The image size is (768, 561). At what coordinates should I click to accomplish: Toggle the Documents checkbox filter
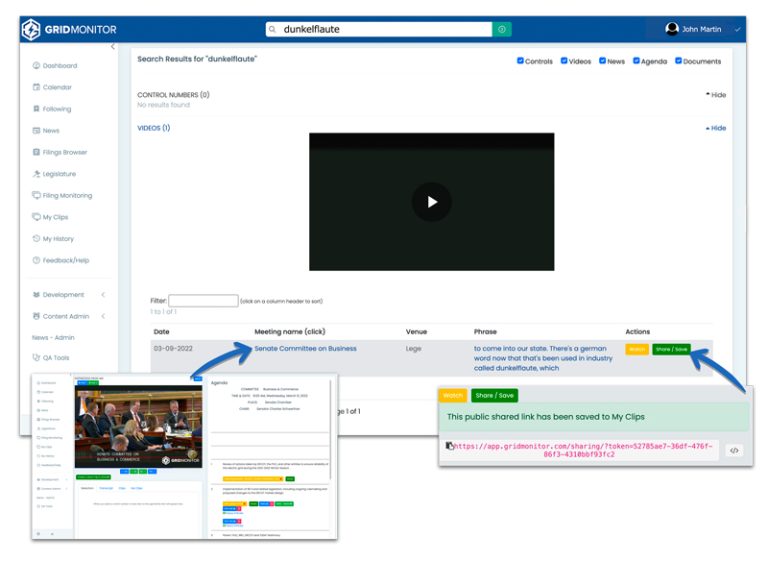tap(678, 61)
